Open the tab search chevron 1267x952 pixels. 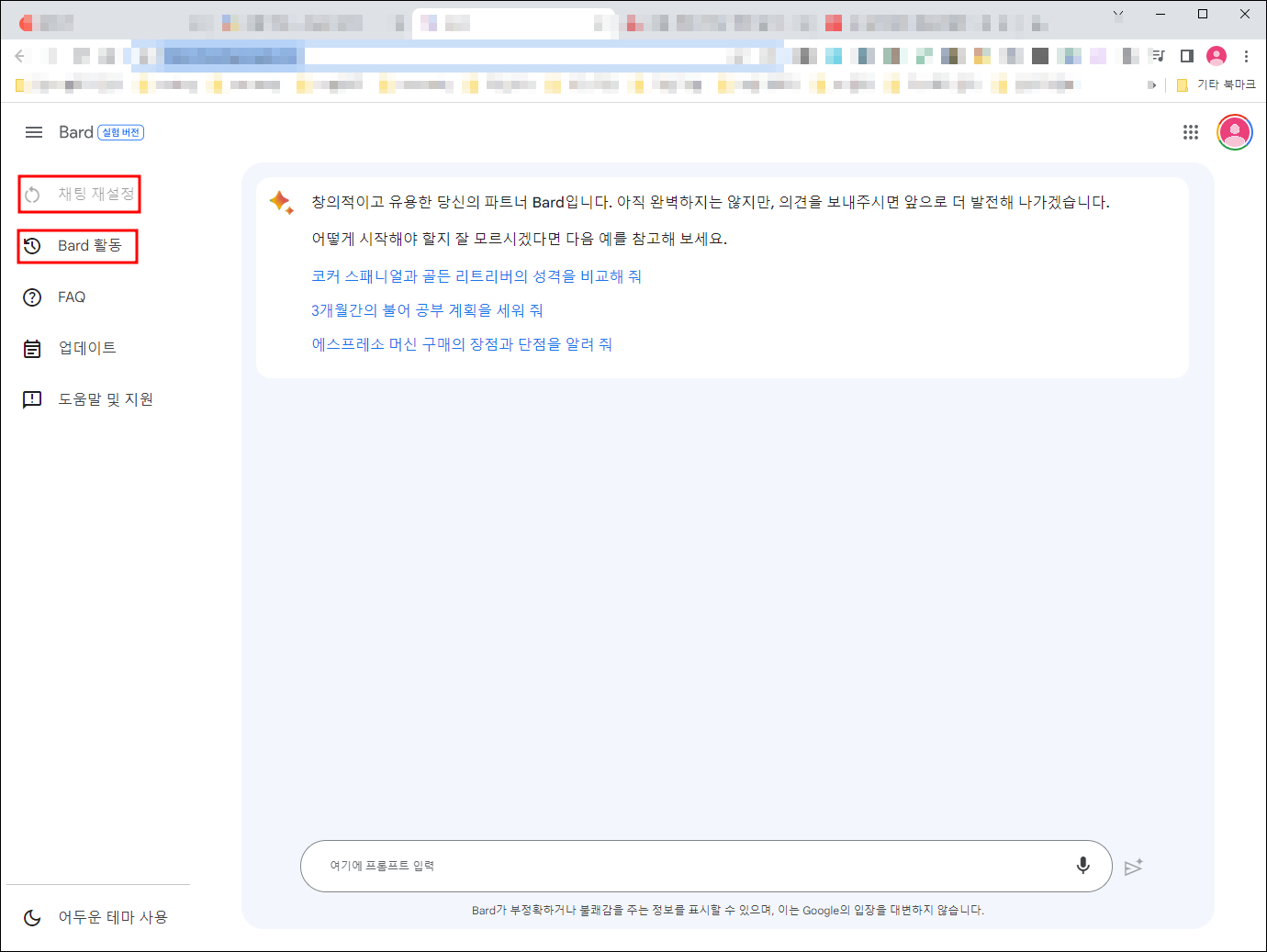tap(1117, 15)
